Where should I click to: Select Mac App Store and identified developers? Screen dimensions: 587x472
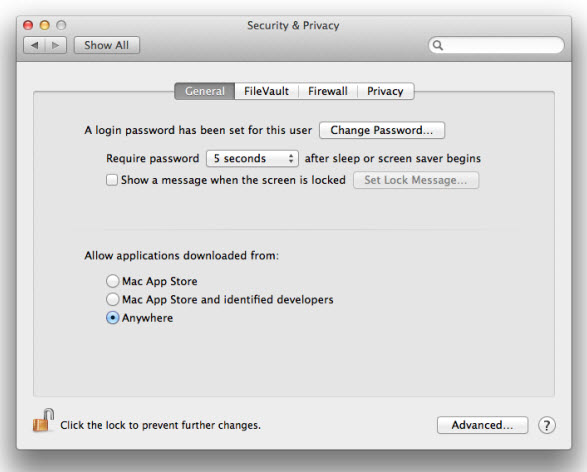click(x=112, y=299)
